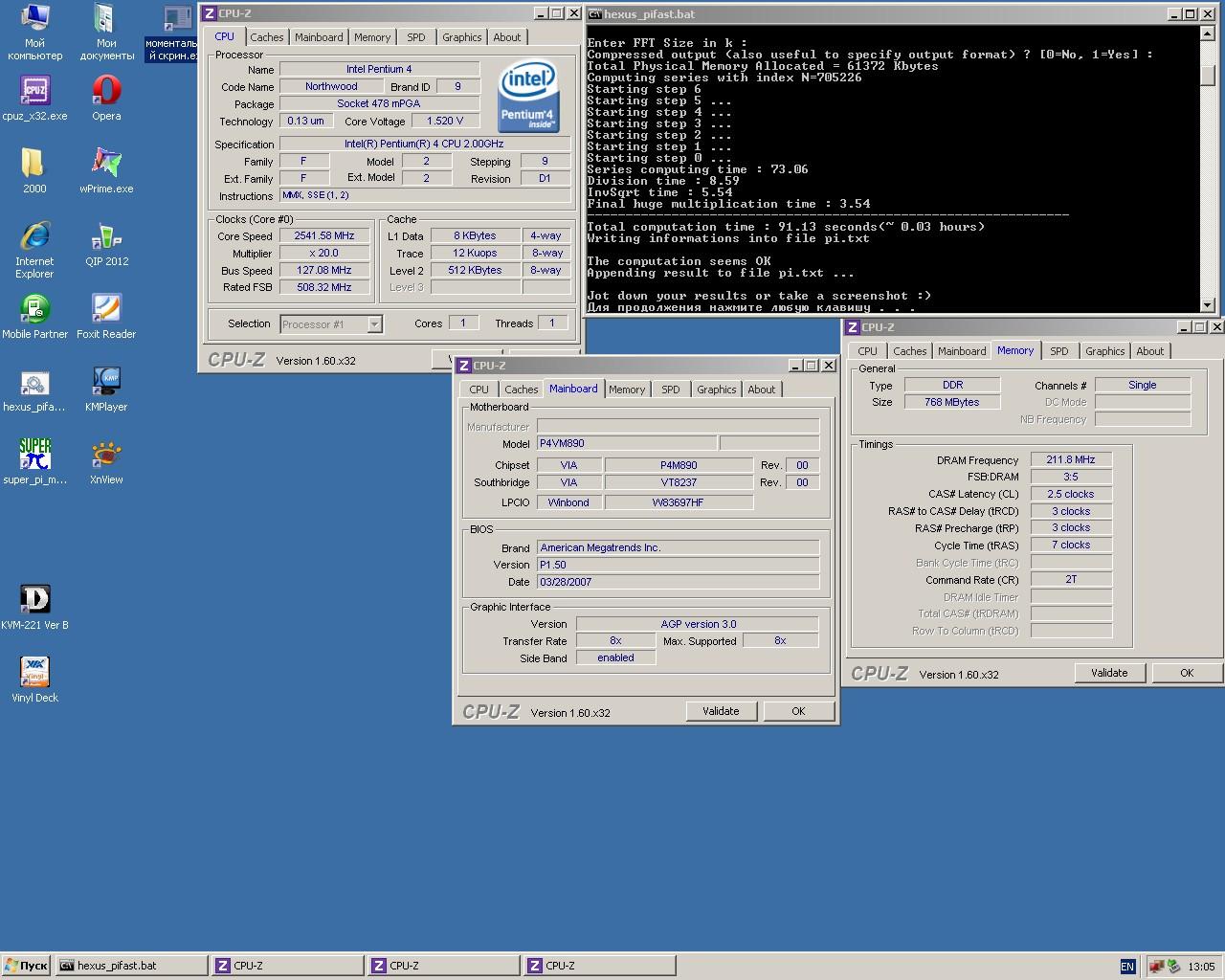Select the CPU tab in the Mainboard window

[479, 390]
